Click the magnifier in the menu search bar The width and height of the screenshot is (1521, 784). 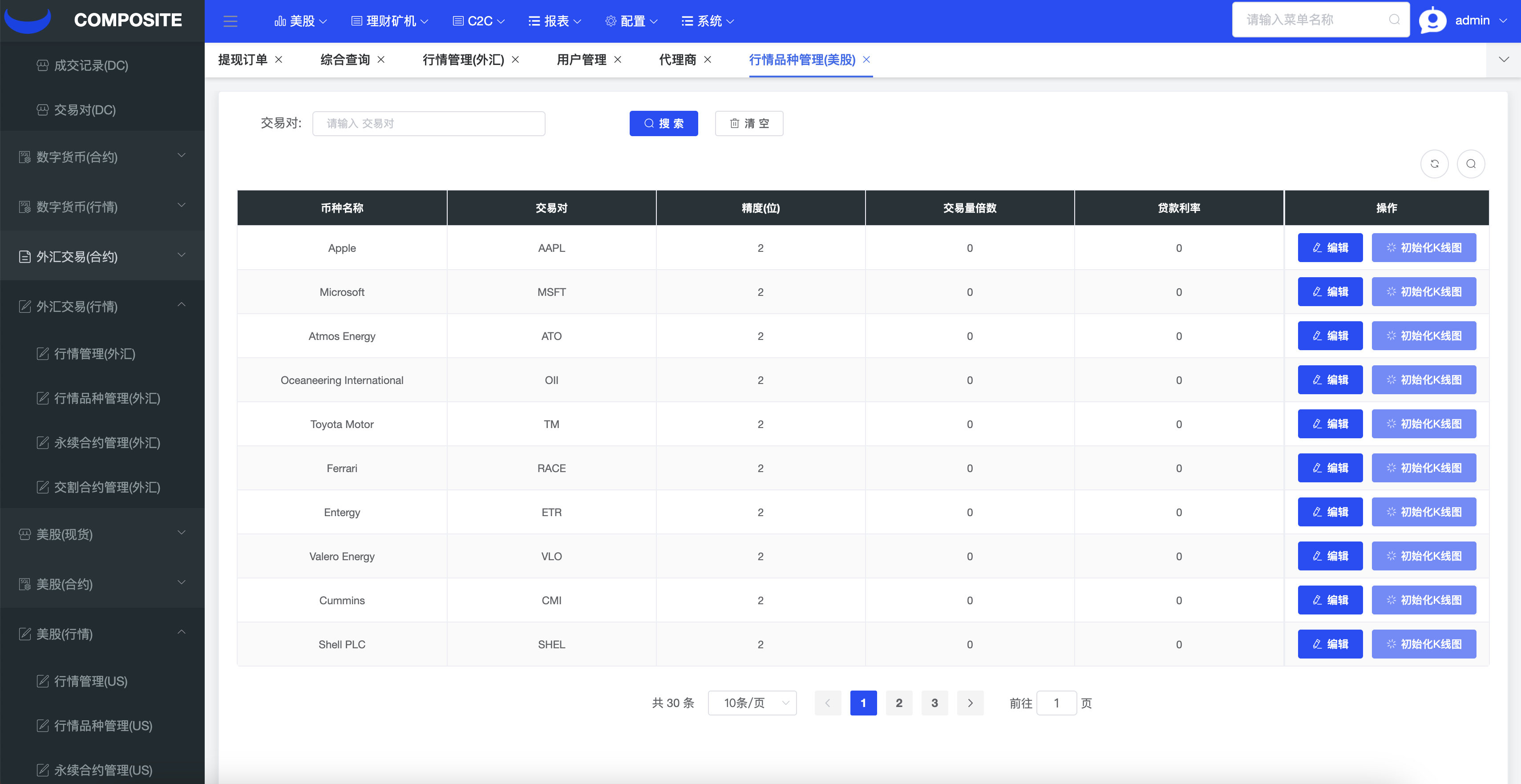(1395, 20)
